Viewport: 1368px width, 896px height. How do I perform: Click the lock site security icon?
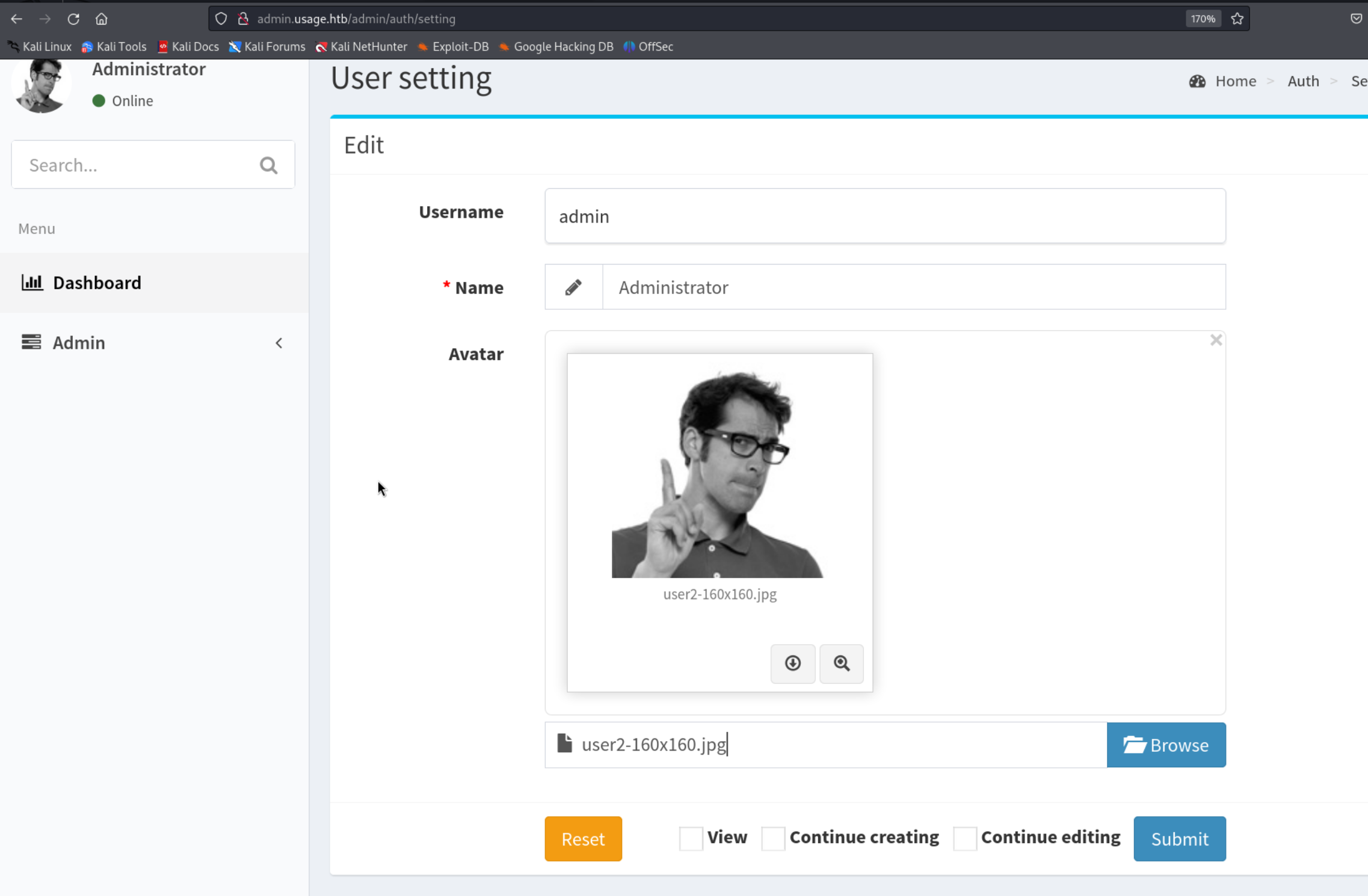(243, 19)
